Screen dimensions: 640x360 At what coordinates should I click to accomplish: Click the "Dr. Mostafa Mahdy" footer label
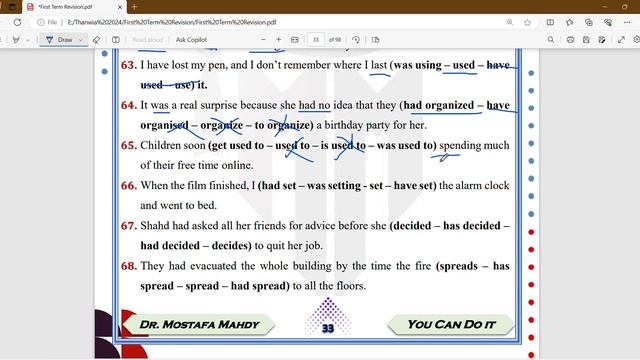point(199,324)
